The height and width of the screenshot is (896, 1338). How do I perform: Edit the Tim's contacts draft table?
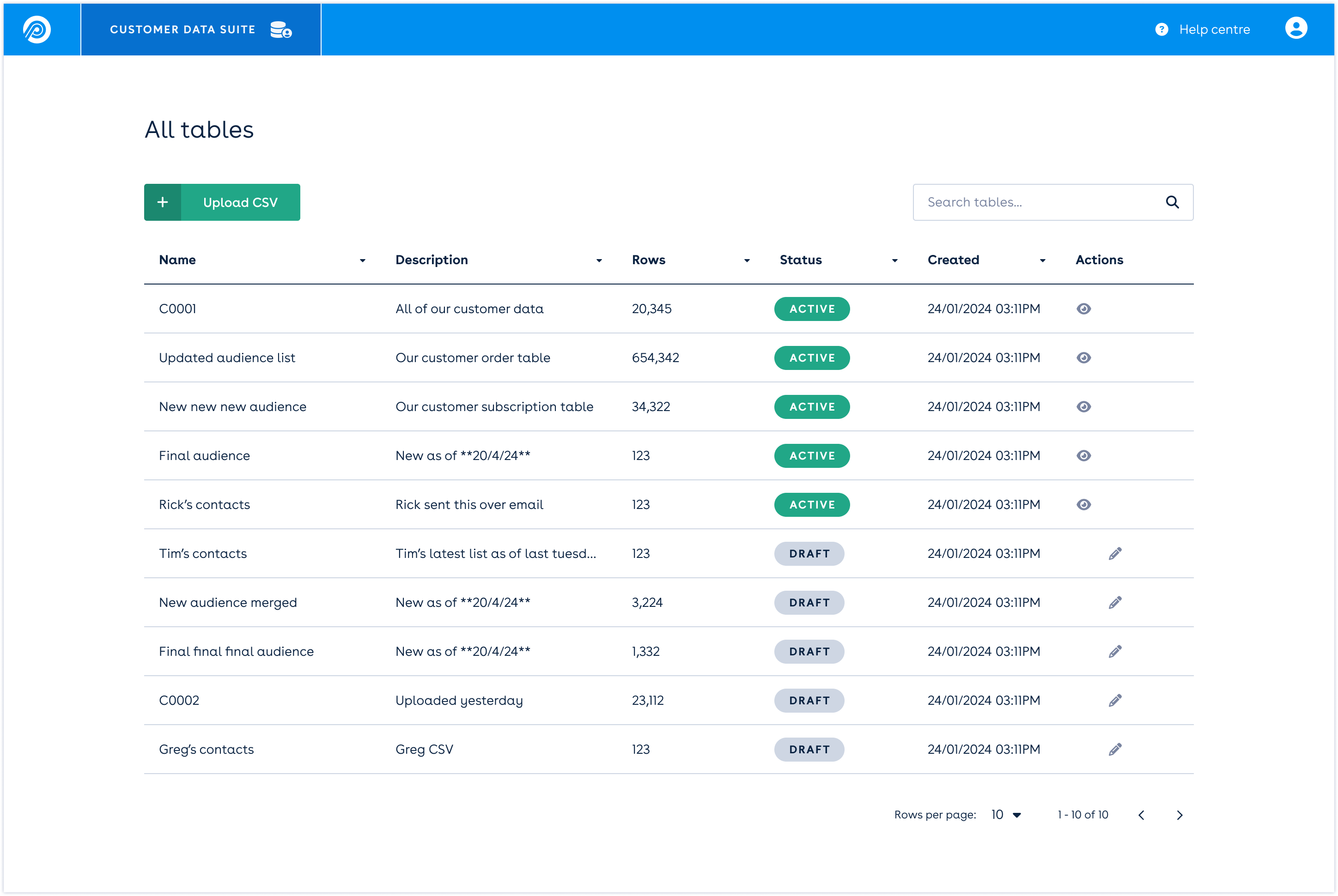1114,554
